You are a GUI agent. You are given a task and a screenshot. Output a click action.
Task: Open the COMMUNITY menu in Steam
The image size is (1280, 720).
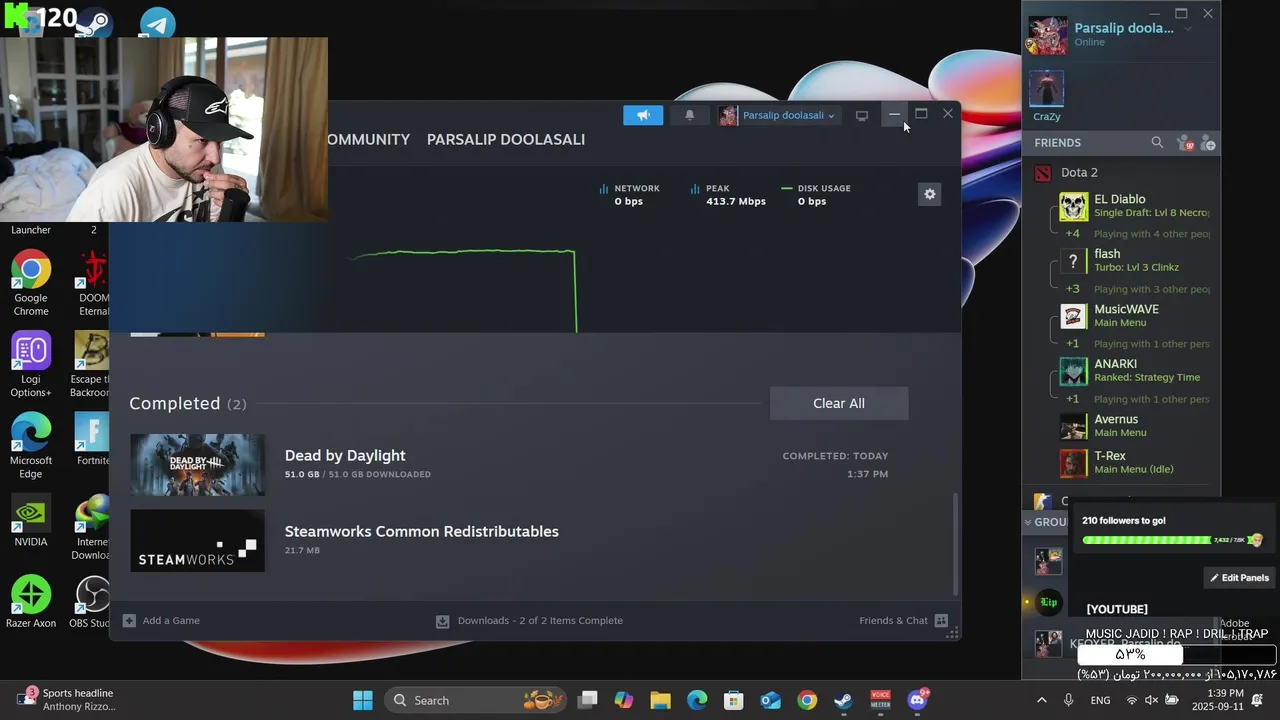368,139
